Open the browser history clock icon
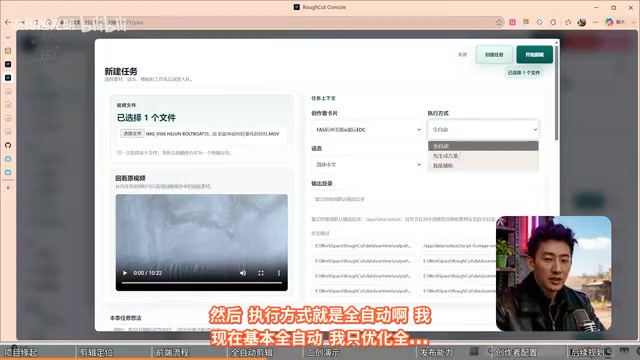Viewport: 640px width, 360px height. coord(539,22)
